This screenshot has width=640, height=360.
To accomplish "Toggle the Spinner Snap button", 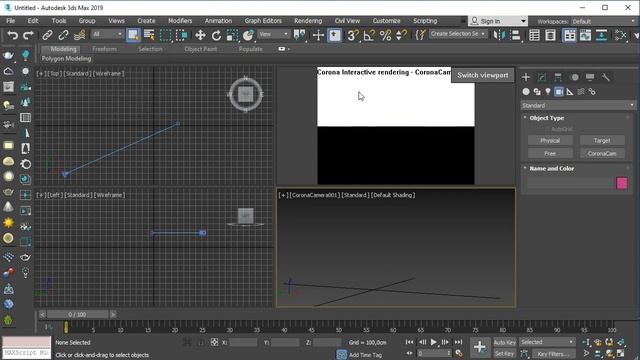I will tap(402, 36).
